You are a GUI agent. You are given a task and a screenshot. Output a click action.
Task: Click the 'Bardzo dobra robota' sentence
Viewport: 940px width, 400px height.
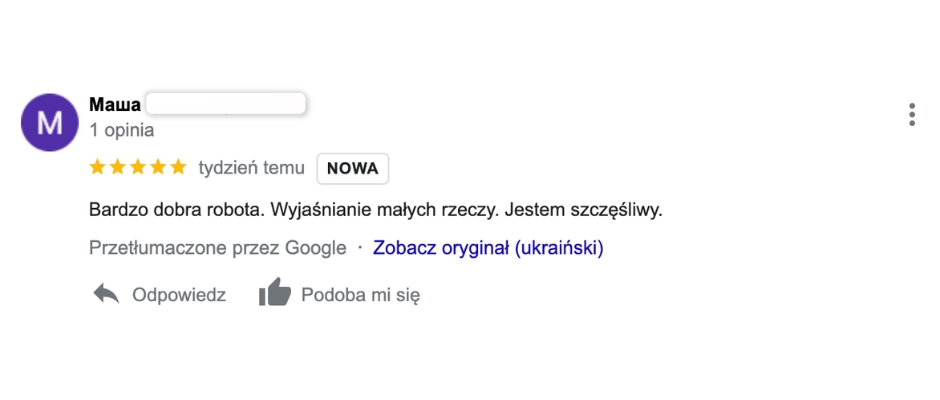(176, 210)
